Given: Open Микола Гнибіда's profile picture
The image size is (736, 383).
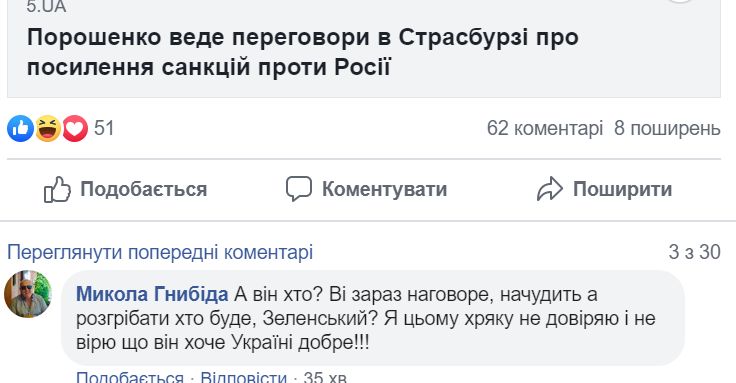Looking at the screenshot, I should tap(28, 294).
